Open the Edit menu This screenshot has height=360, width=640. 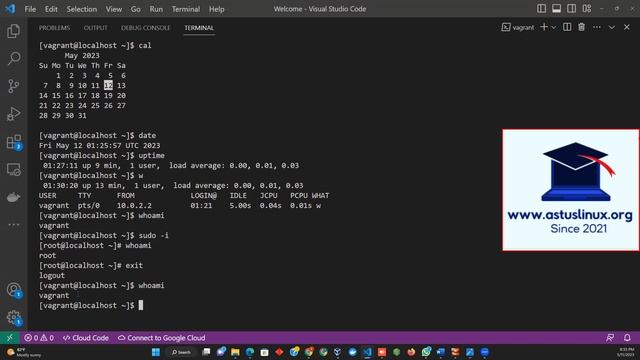[x=51, y=9]
